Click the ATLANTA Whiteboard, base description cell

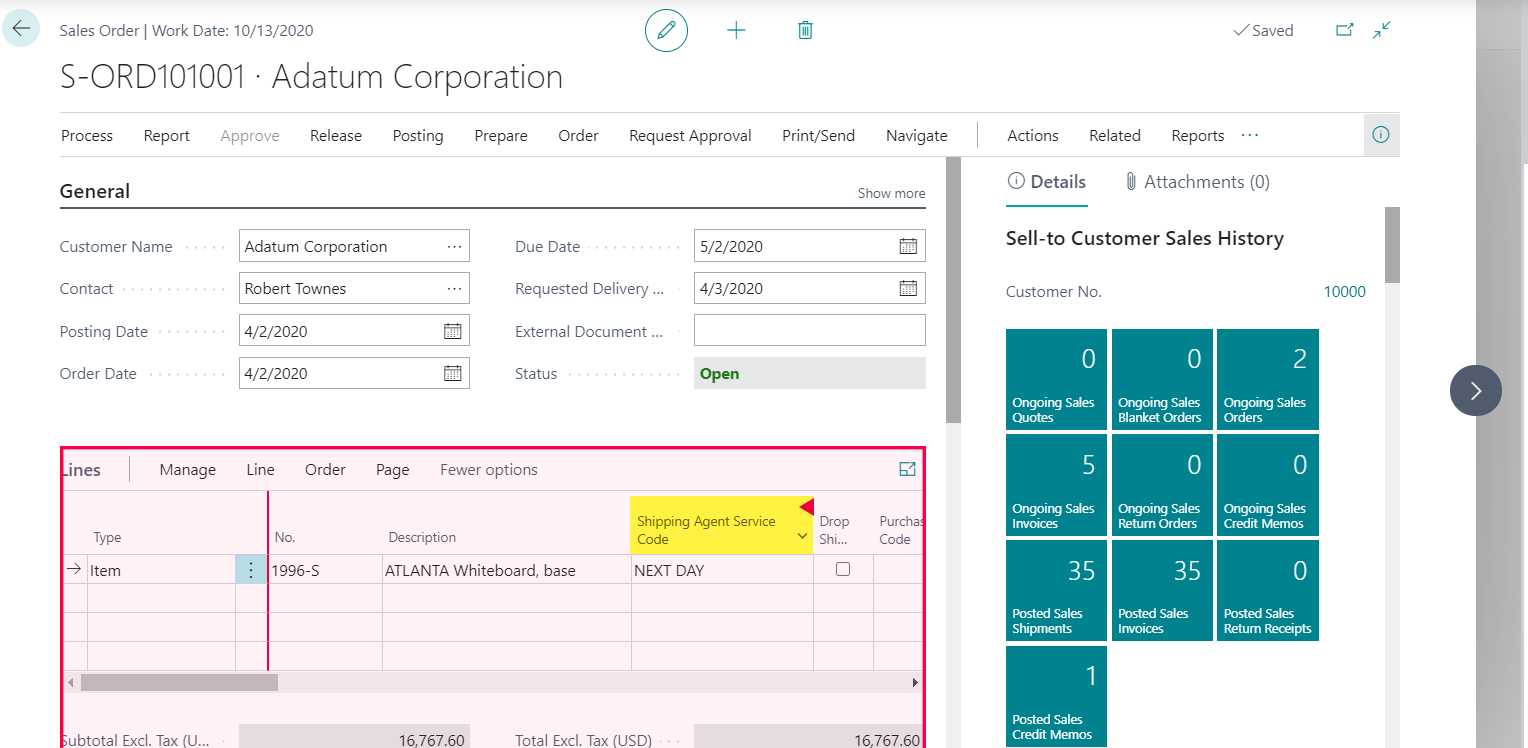[x=507, y=570]
